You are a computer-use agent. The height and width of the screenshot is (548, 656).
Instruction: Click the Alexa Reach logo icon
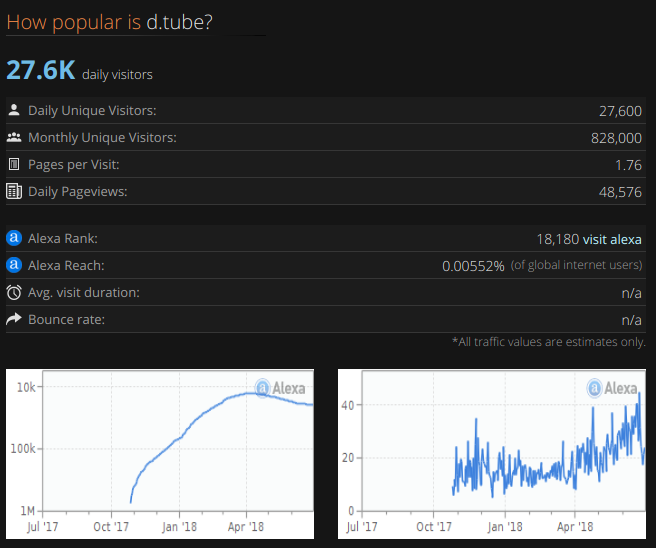tap(14, 265)
